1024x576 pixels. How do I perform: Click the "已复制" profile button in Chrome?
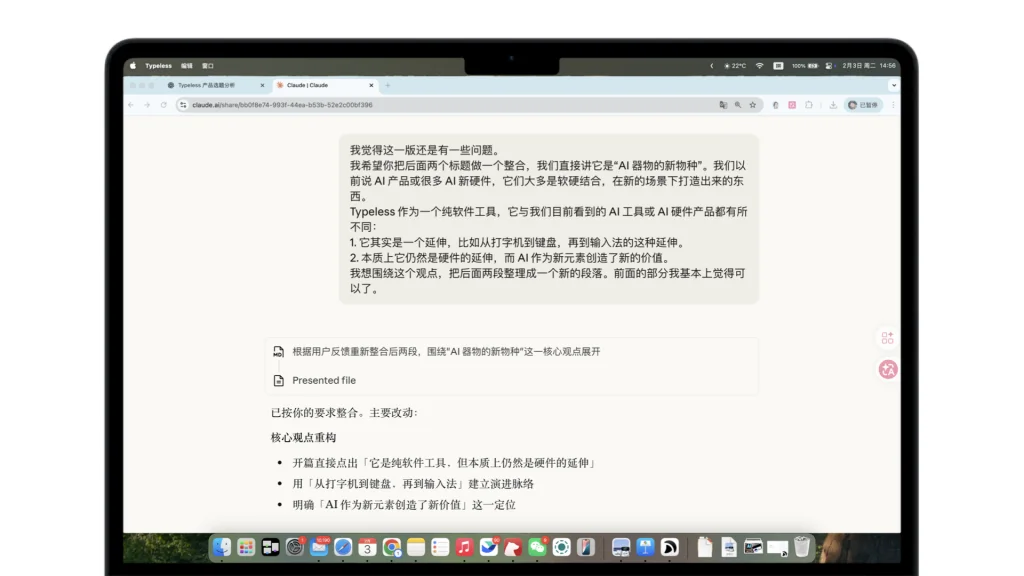[865, 105]
